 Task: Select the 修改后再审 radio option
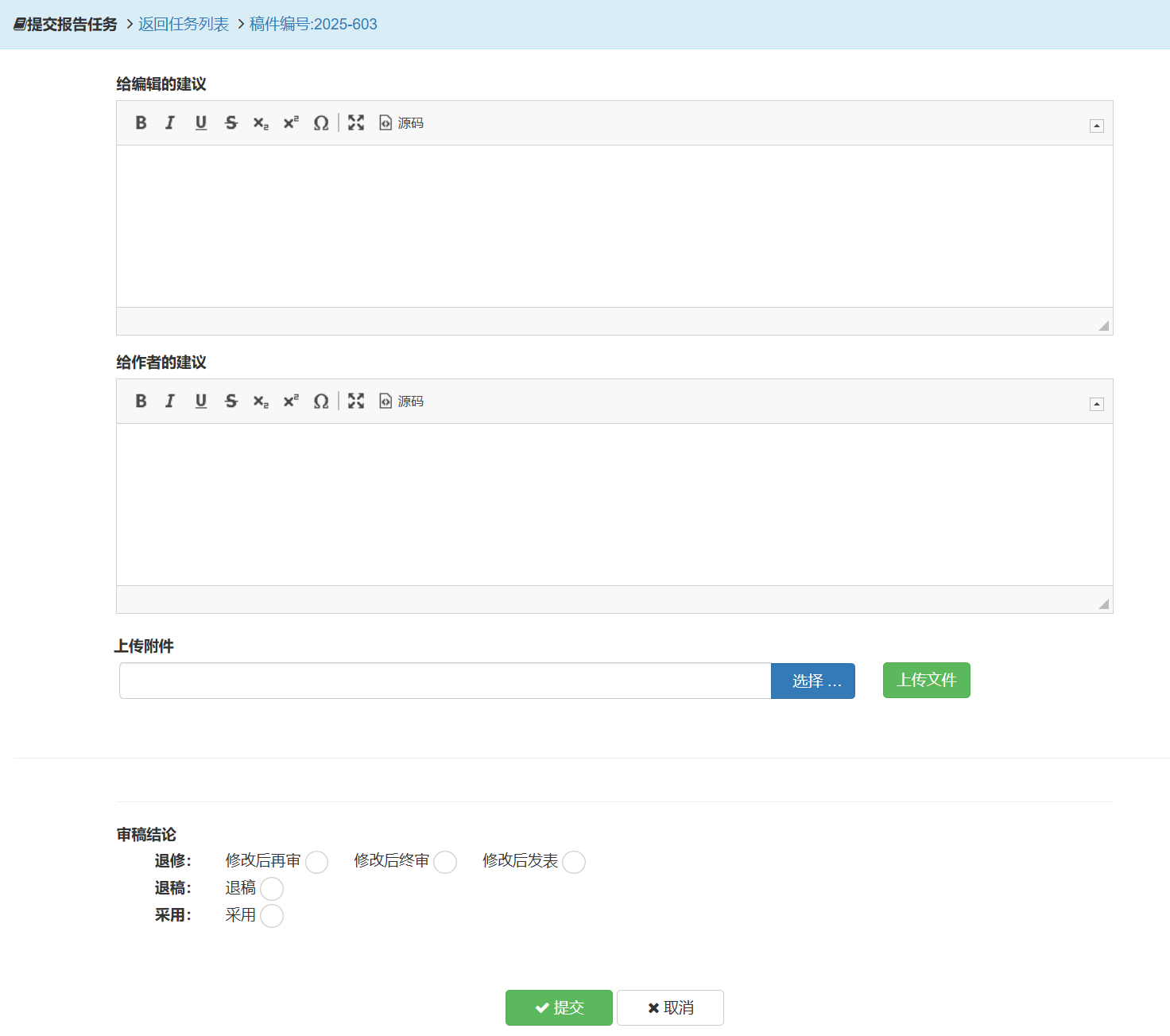pos(316,862)
